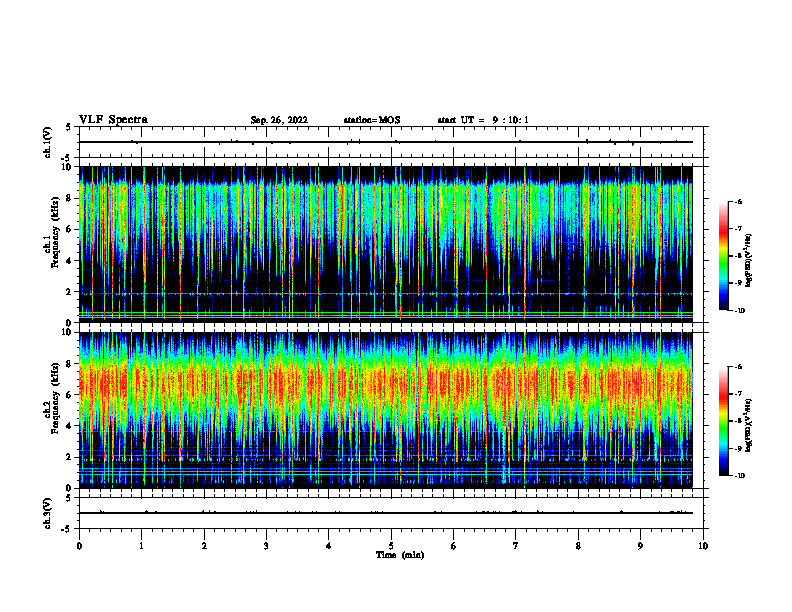Click the 'VLF Spectra' plot title

coord(113,120)
